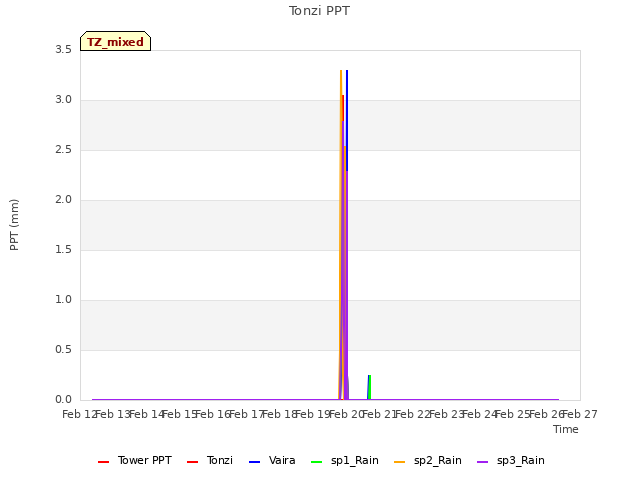Click the red Tonzi legend swatch
Screen dimensions: 640x480
click(192, 462)
